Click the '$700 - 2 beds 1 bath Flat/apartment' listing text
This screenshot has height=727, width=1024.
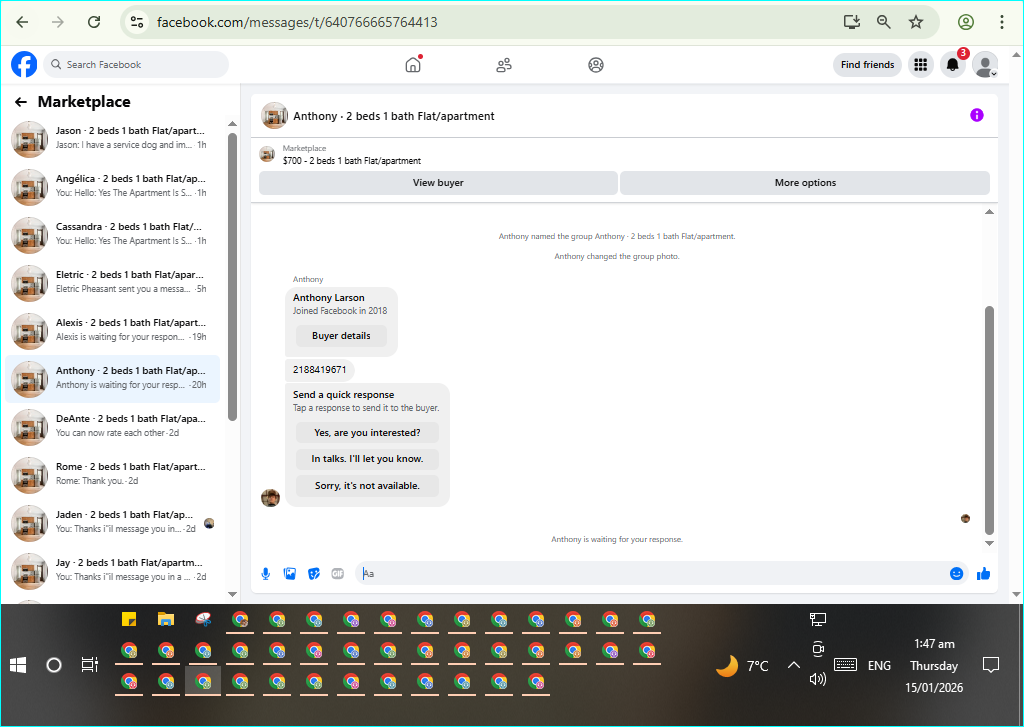(351, 161)
